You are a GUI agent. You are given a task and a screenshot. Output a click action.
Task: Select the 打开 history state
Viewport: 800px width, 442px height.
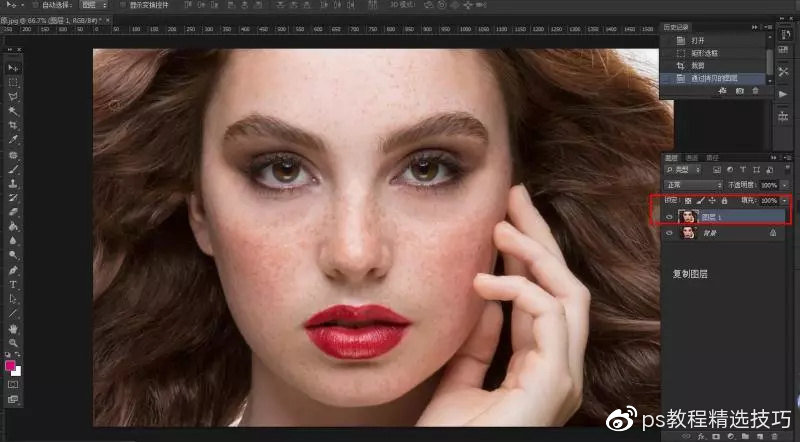(698, 40)
